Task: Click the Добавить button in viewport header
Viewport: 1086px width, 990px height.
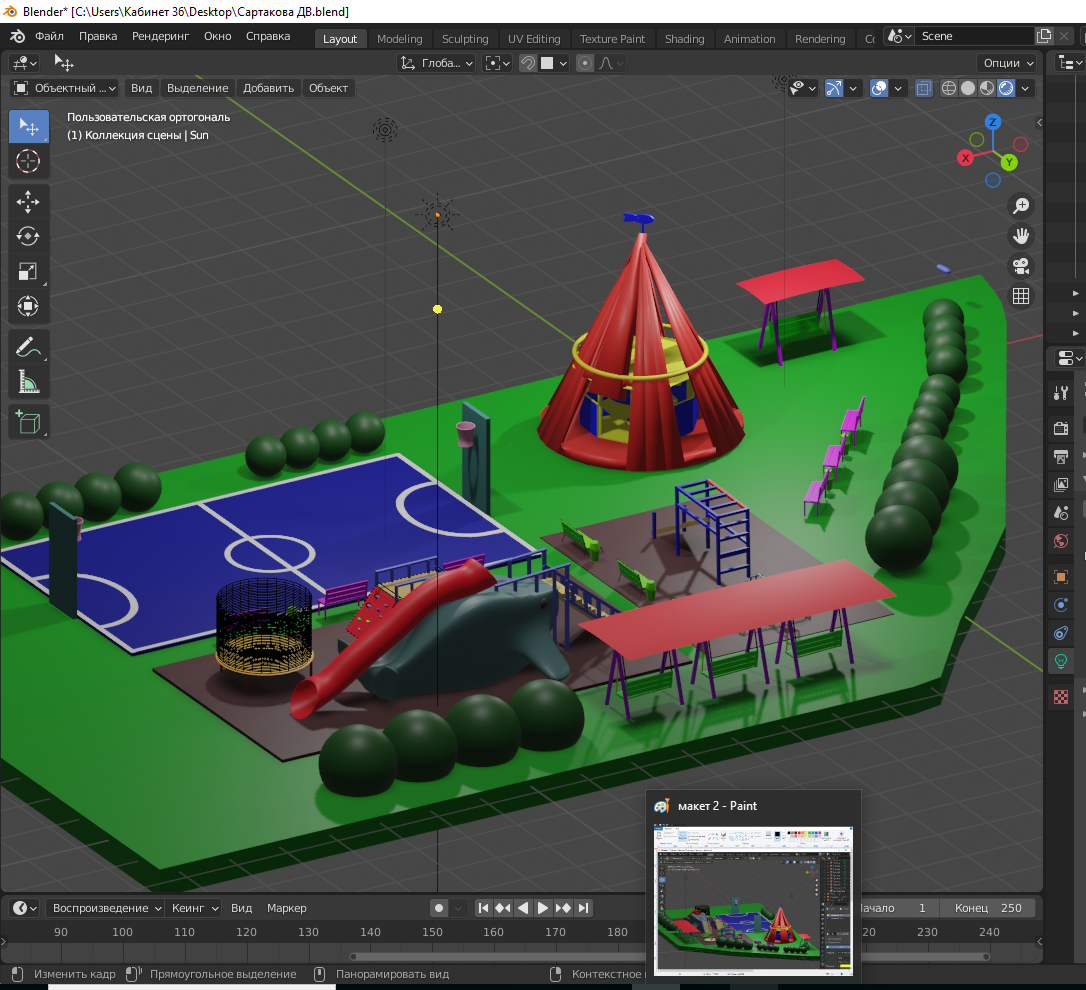Action: coord(268,88)
